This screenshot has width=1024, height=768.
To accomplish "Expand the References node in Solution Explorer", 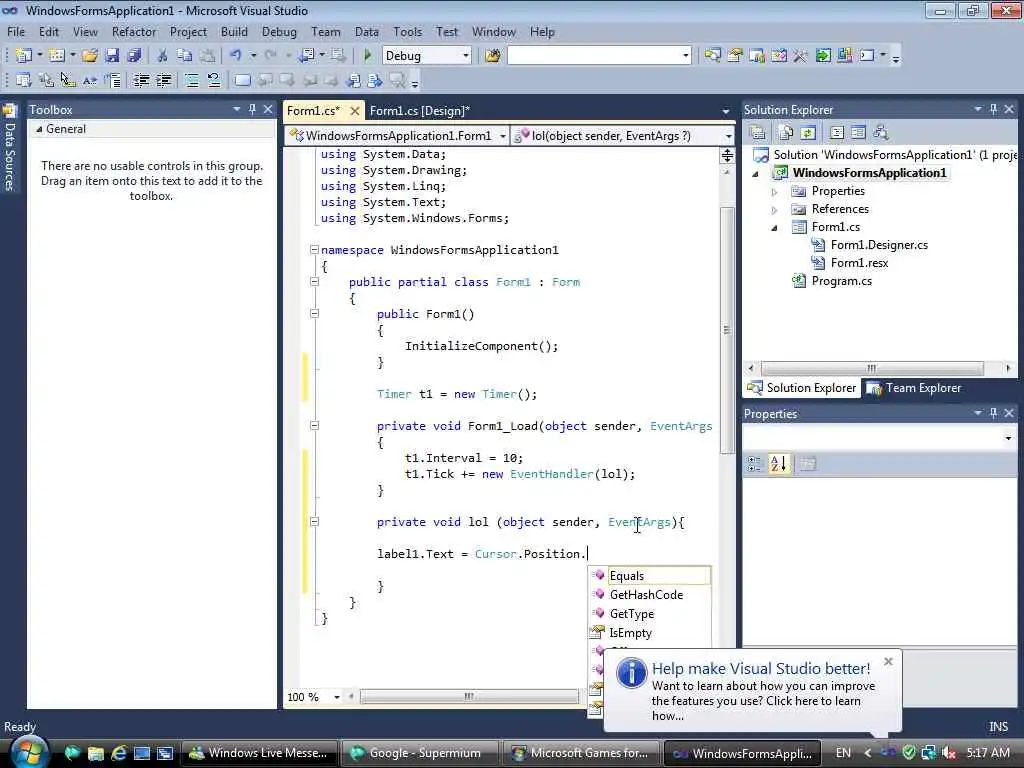I will 775,210.
